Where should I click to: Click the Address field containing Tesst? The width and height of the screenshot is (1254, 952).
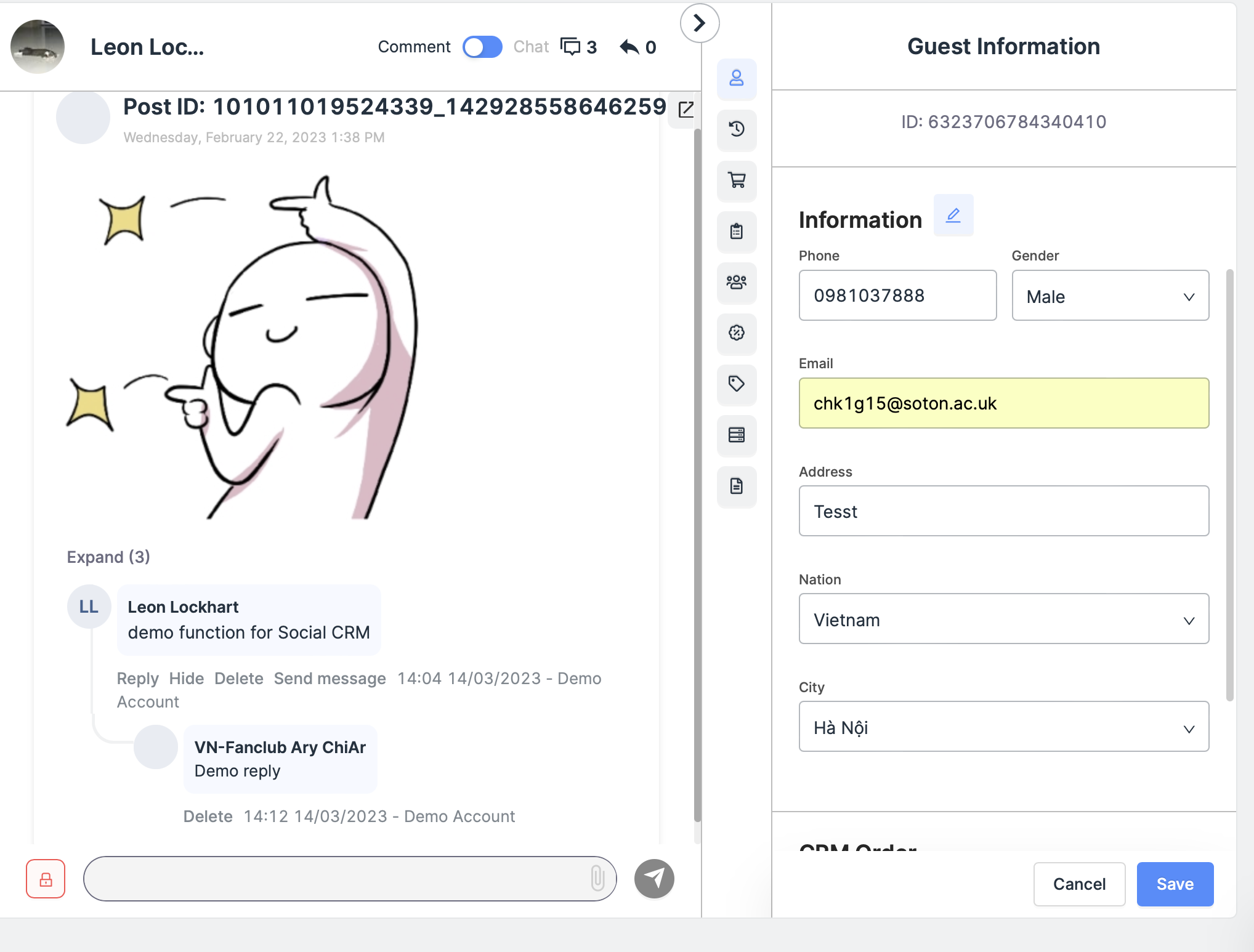pyautogui.click(x=1003, y=511)
